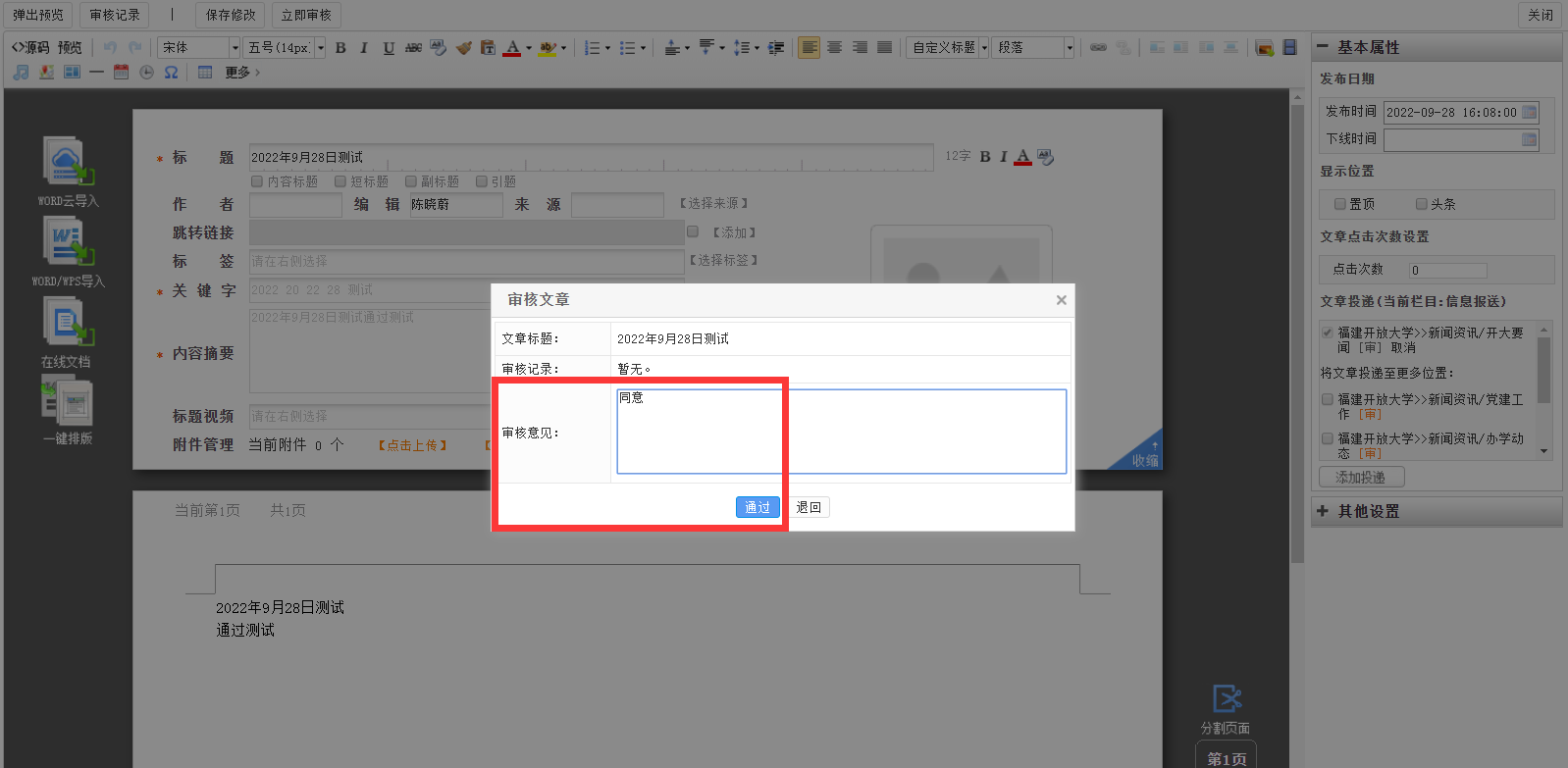Open 审核记录 in top menu
The width and height of the screenshot is (1568, 768).
(115, 15)
